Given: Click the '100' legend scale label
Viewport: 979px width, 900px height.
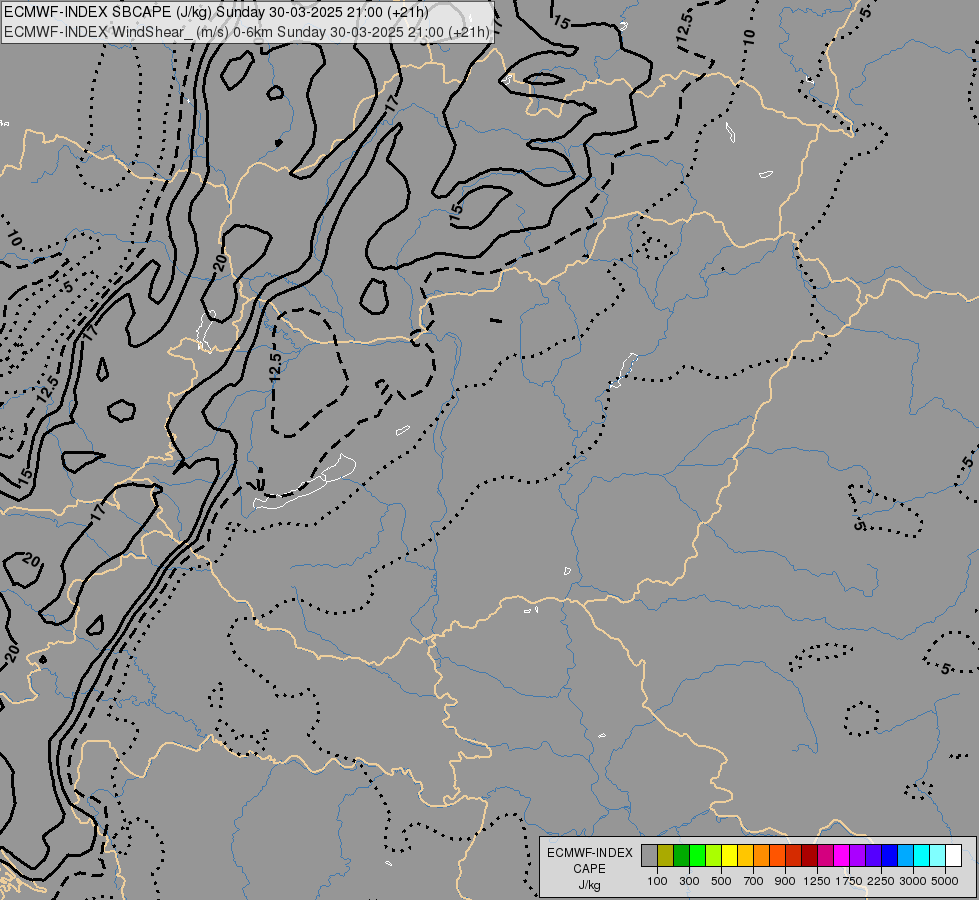Looking at the screenshot, I should click(657, 881).
